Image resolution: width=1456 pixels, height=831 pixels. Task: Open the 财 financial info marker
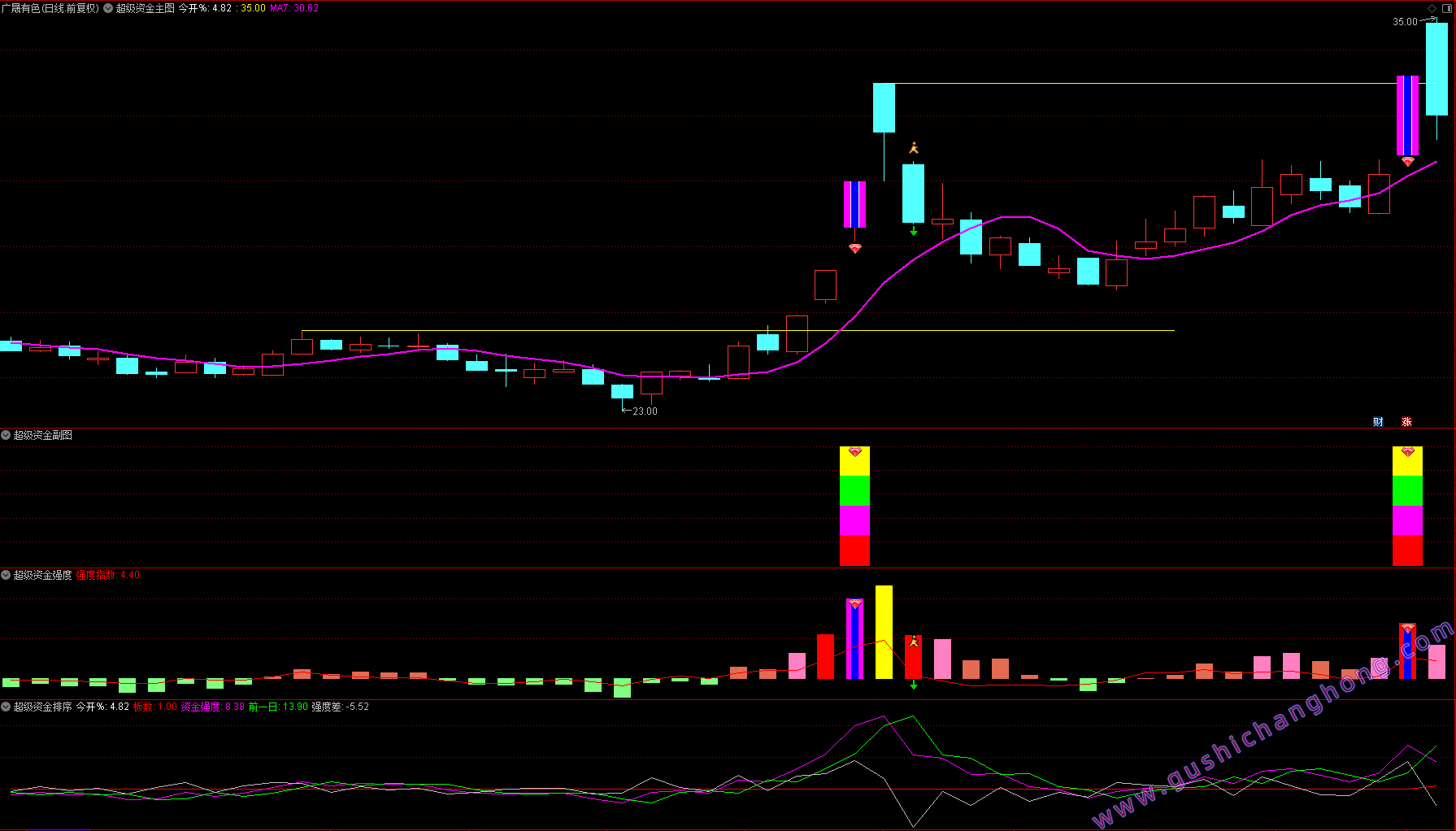pyautogui.click(x=1378, y=421)
